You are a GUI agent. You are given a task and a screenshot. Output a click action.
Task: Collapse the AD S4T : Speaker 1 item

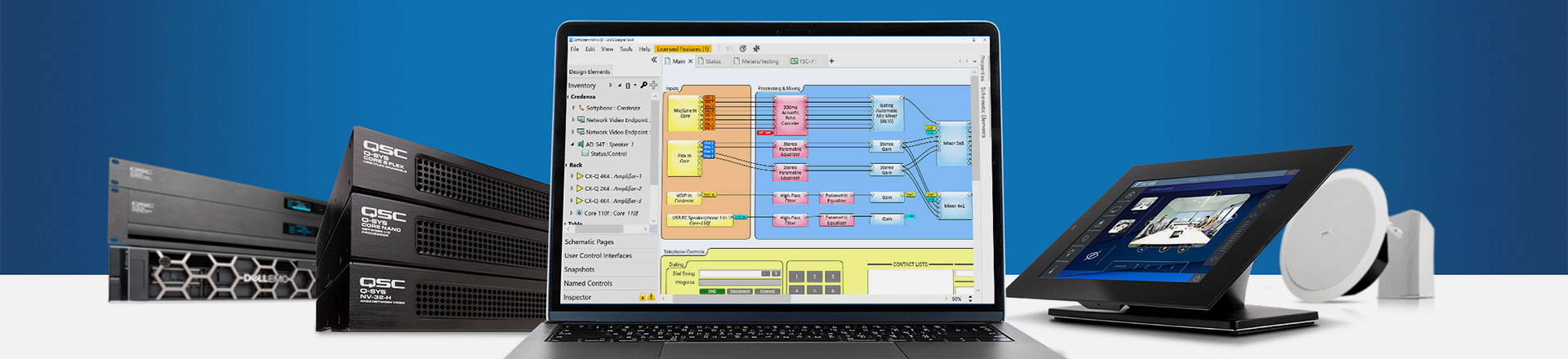tap(572, 144)
